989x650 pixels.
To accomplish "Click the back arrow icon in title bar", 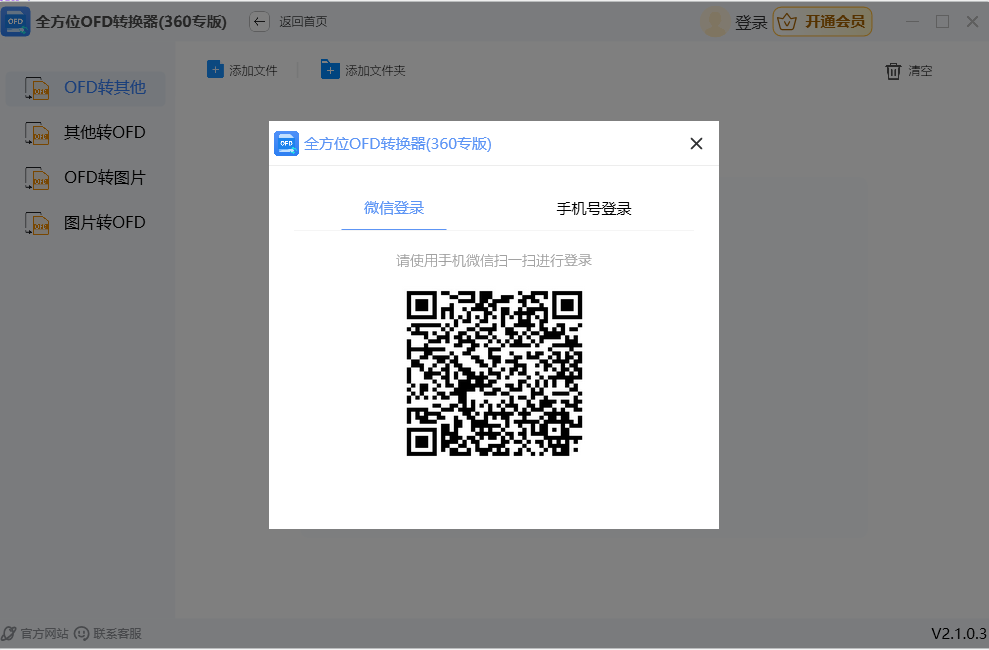I will (x=259, y=21).
